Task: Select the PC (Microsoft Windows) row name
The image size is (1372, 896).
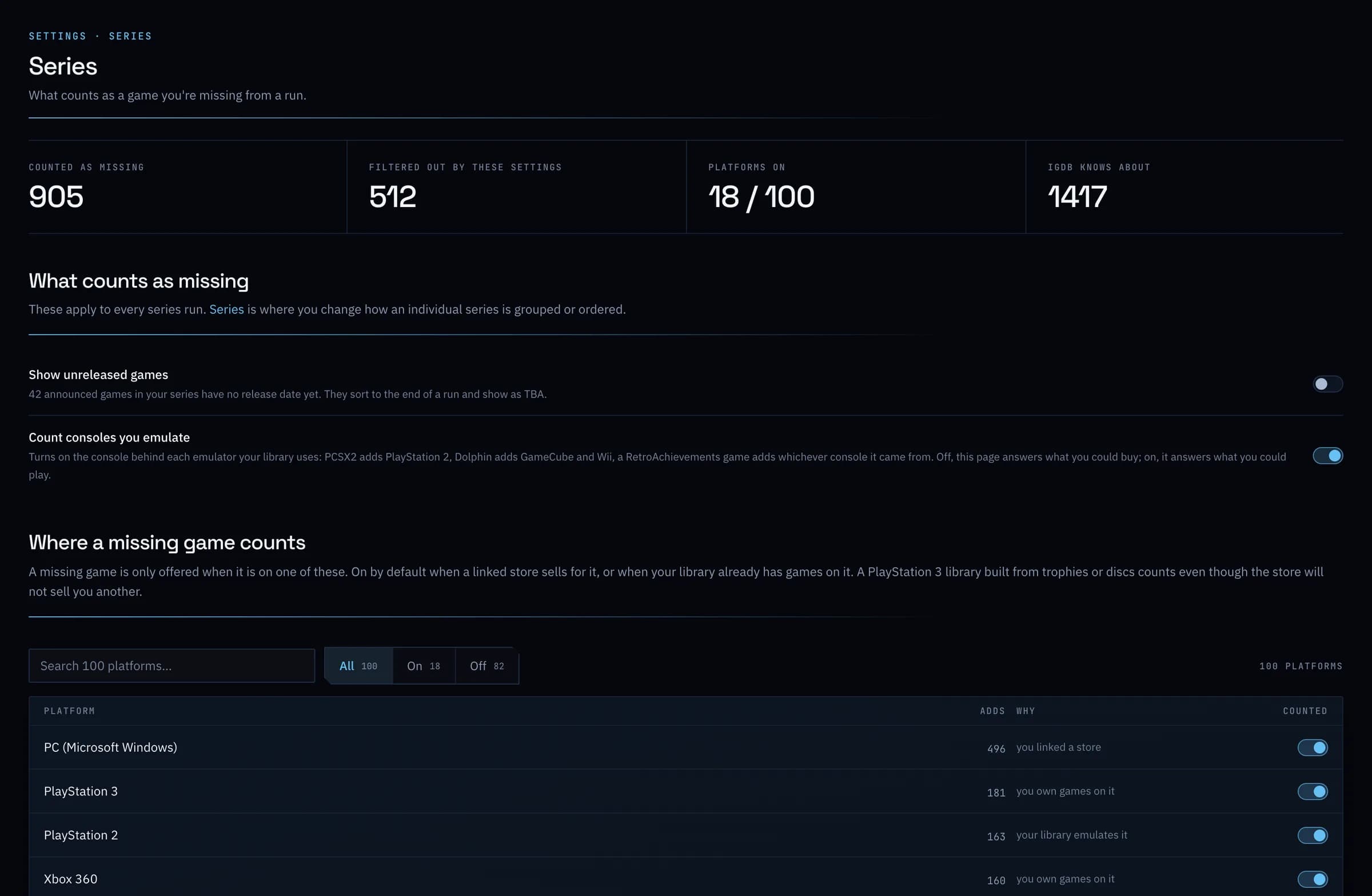Action: click(111, 747)
